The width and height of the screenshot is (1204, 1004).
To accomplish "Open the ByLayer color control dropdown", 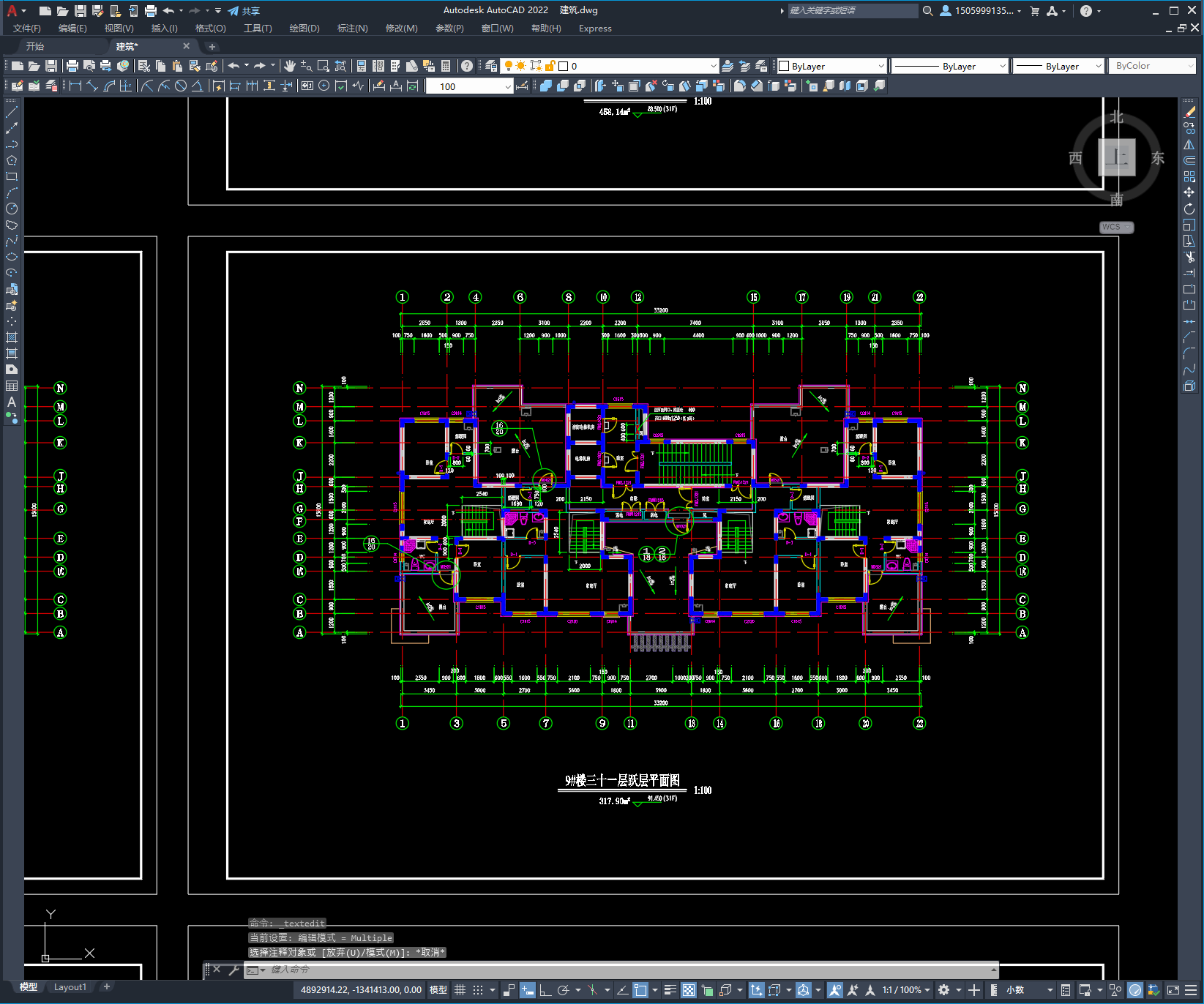I will tap(831, 66).
